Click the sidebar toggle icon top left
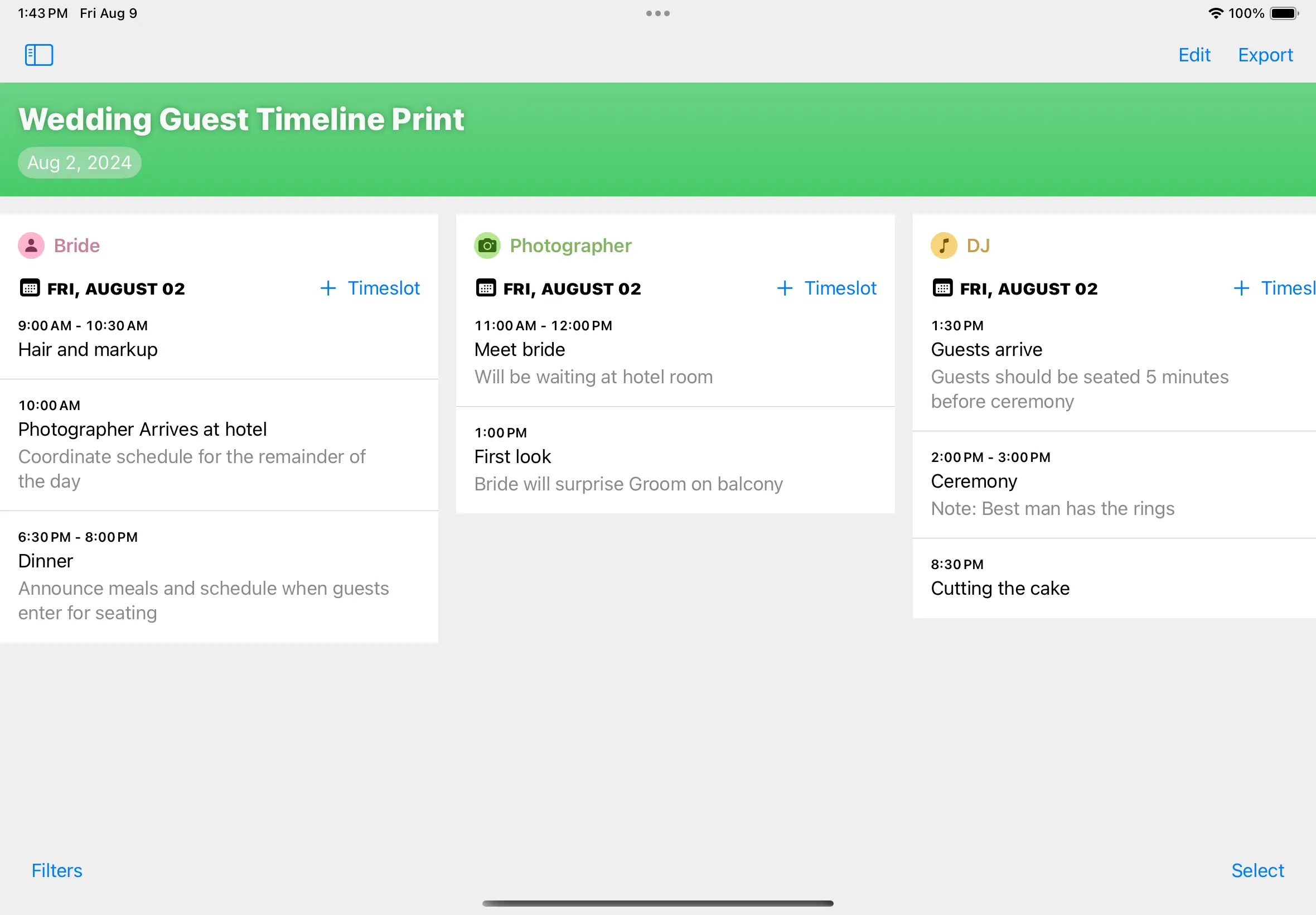This screenshot has height=915, width=1316. (39, 55)
